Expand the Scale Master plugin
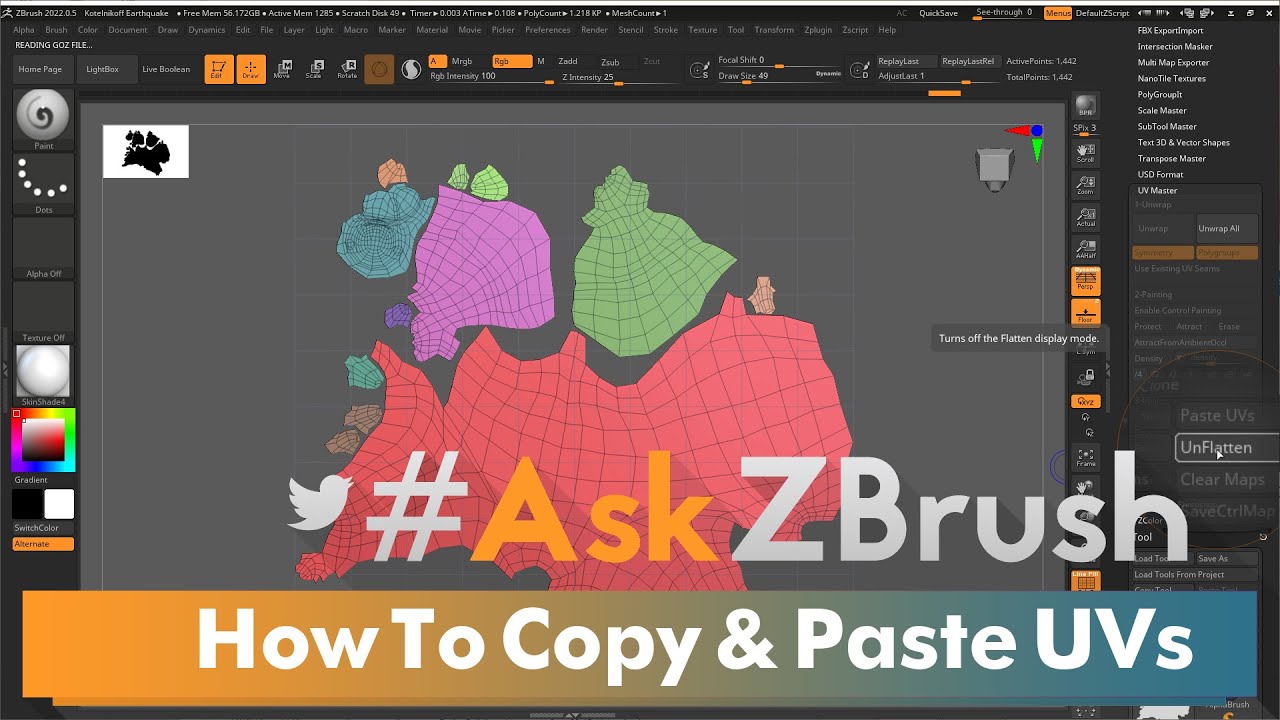The image size is (1280, 720). click(x=1162, y=110)
